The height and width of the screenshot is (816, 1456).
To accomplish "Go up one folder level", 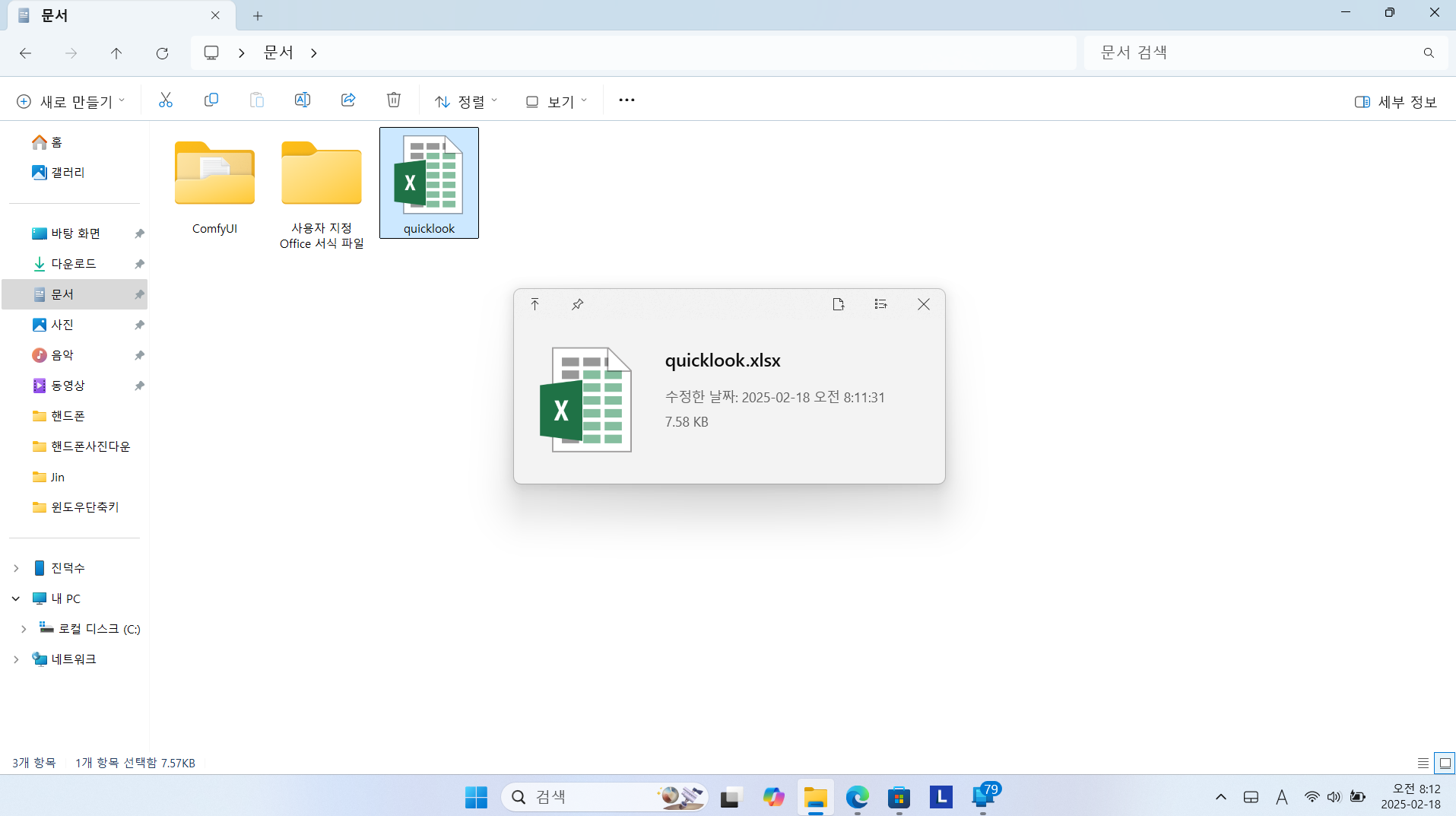I will [x=116, y=53].
